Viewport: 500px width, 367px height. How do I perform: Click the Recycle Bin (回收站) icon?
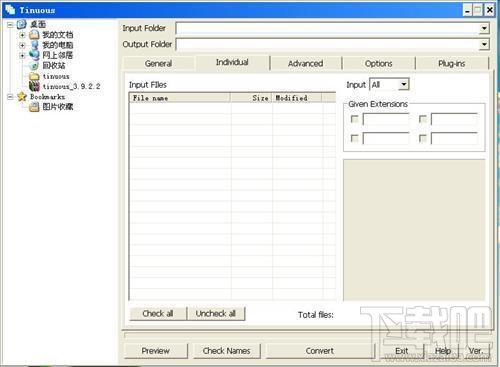34,65
